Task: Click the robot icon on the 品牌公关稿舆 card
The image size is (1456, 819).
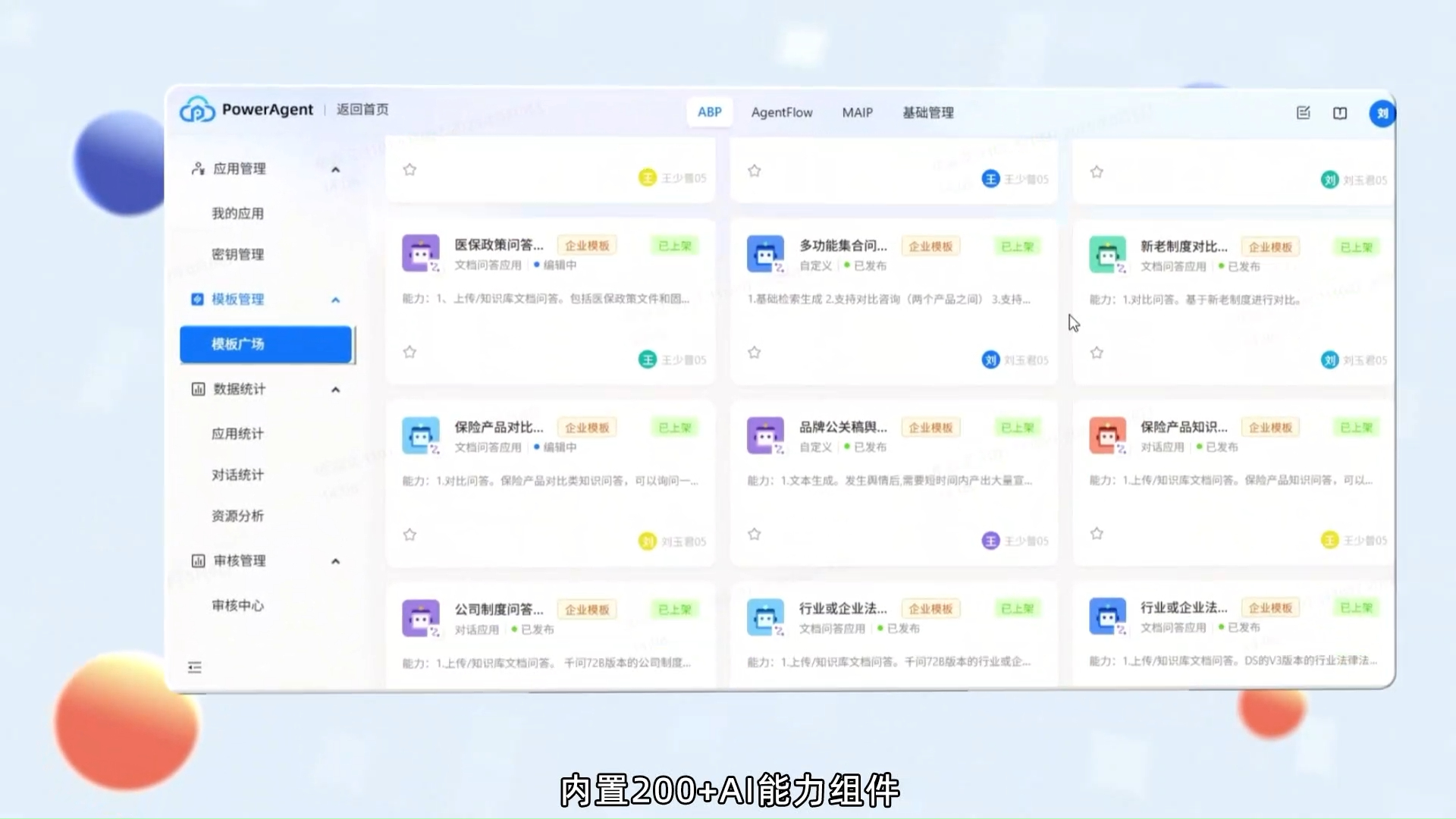Action: point(765,435)
